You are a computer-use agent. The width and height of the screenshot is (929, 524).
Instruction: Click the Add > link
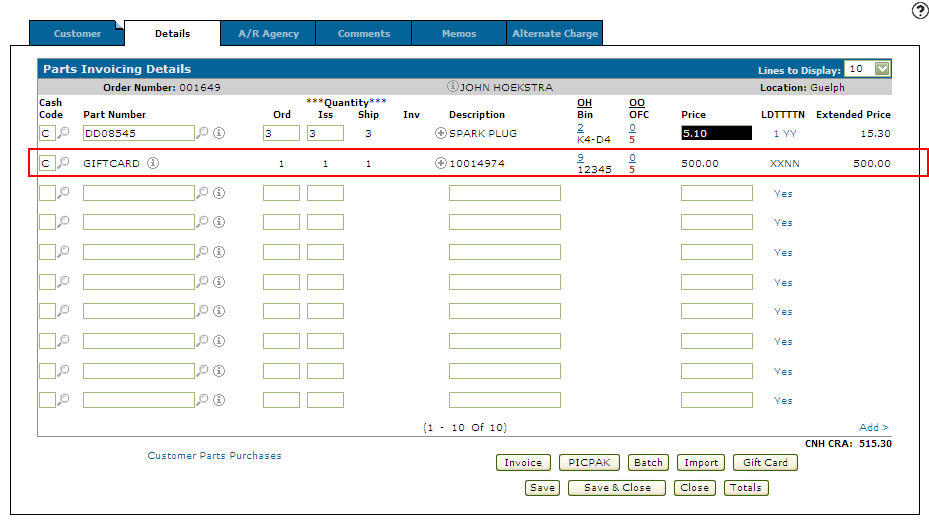click(874, 427)
